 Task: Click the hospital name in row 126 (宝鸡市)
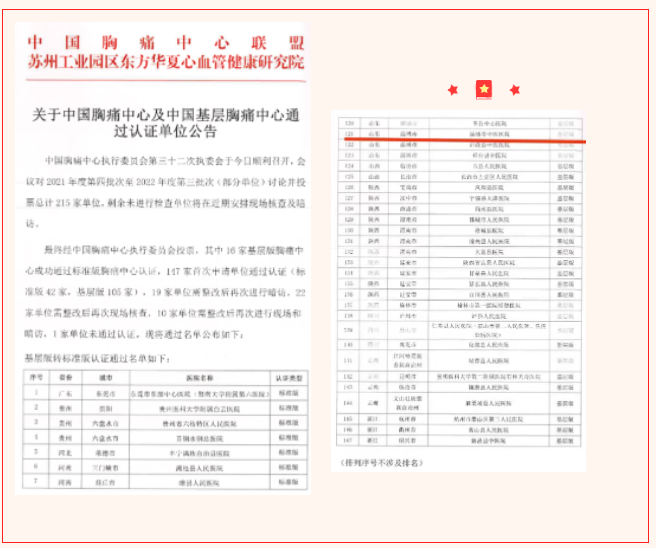pyautogui.click(x=489, y=187)
